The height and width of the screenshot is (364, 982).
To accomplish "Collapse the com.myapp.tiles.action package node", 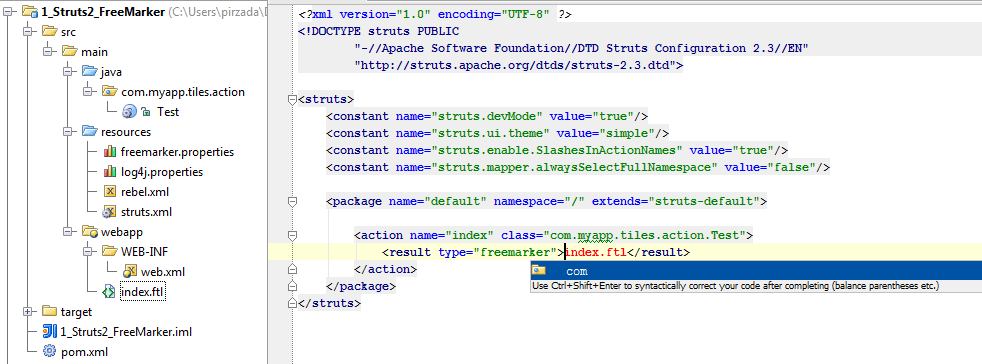I will point(88,91).
